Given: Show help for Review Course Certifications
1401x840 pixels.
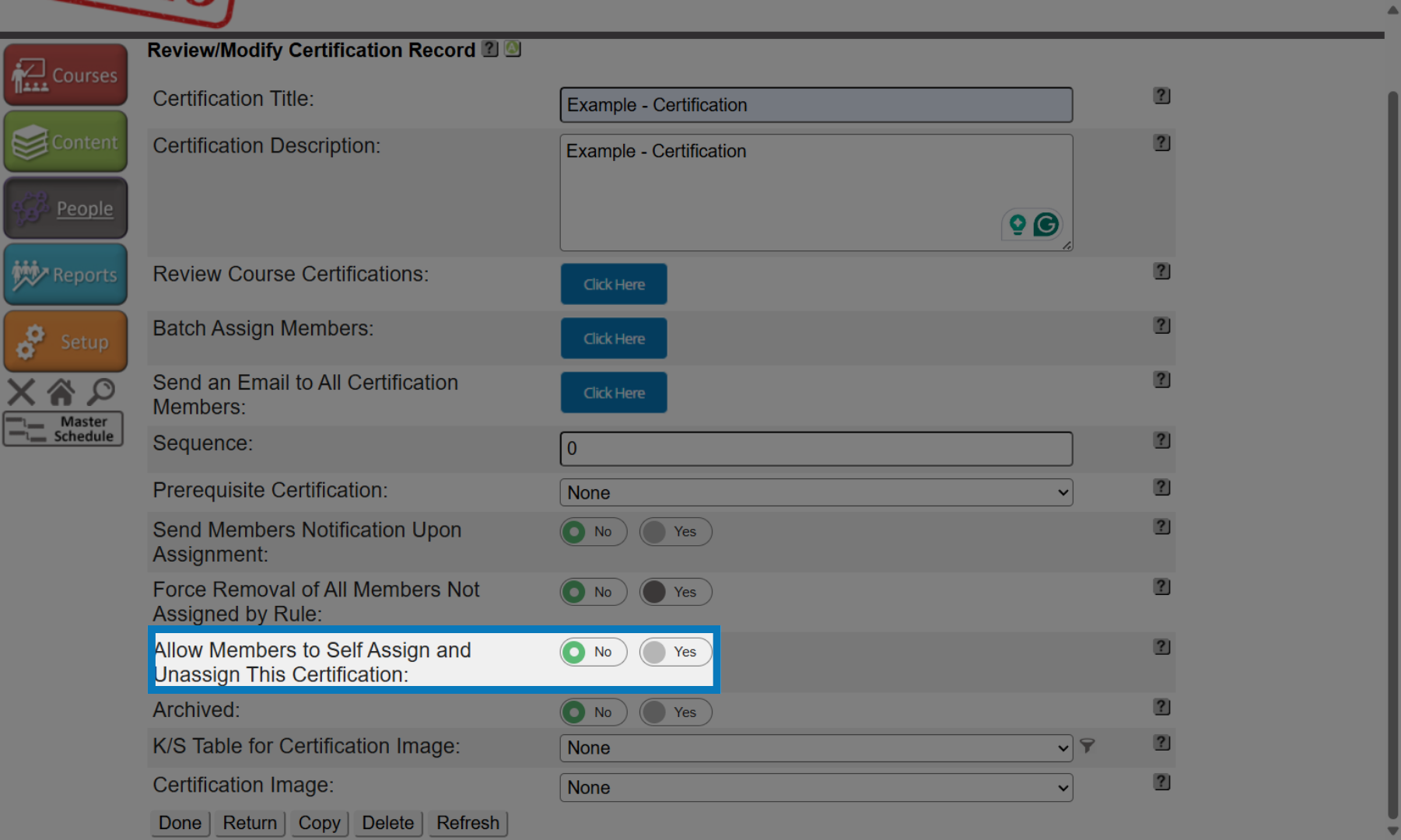Looking at the screenshot, I should click(1161, 271).
